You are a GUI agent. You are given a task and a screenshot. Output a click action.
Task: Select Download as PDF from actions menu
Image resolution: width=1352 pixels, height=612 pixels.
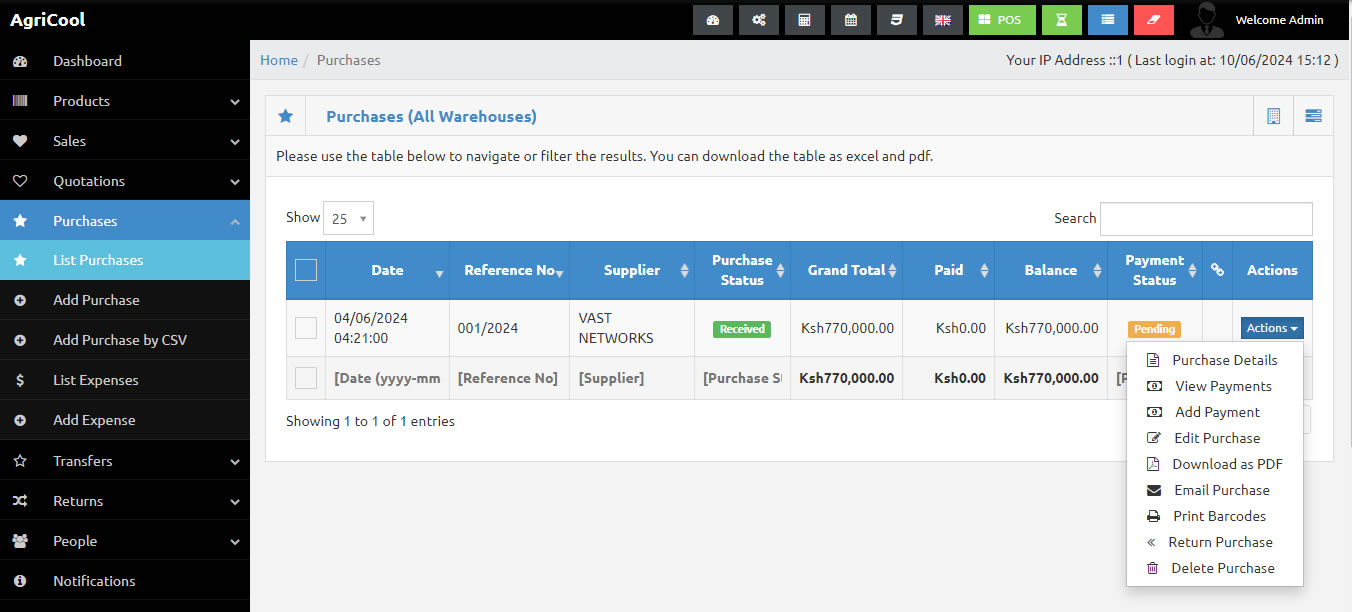(1227, 464)
